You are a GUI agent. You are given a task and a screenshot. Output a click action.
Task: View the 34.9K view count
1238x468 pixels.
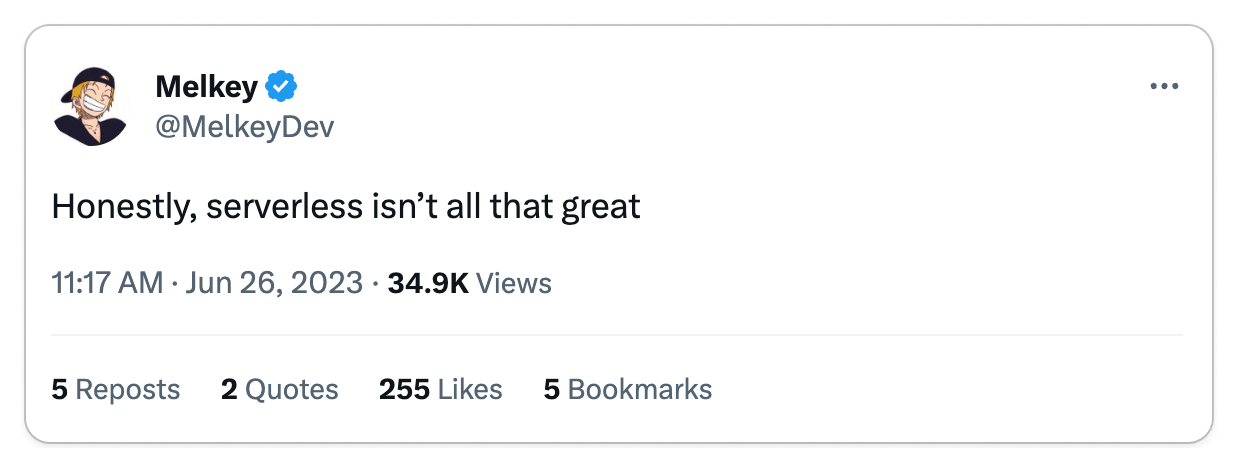pos(428,283)
